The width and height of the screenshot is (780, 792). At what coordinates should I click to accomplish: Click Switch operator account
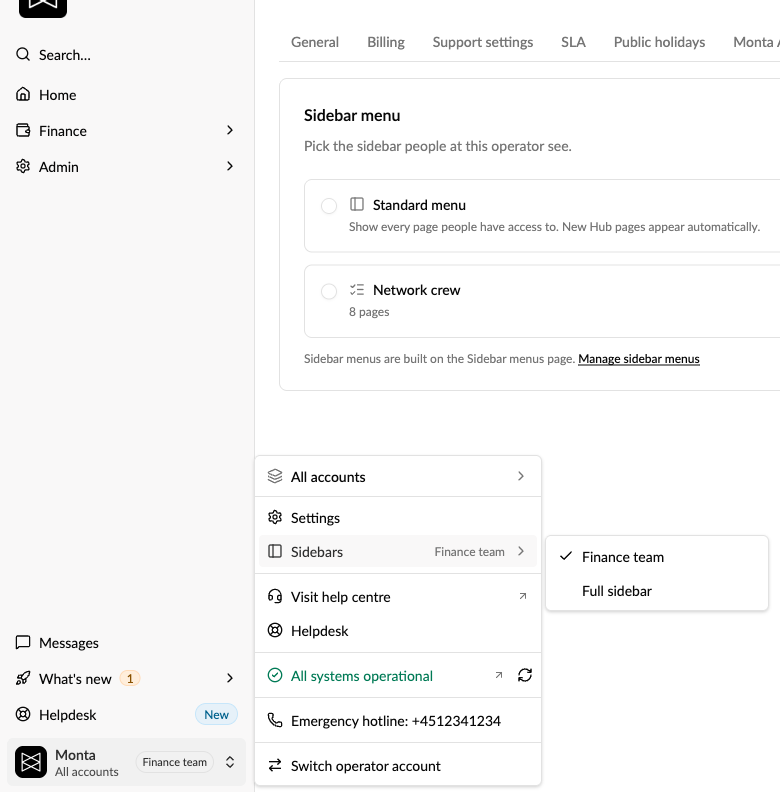398,766
